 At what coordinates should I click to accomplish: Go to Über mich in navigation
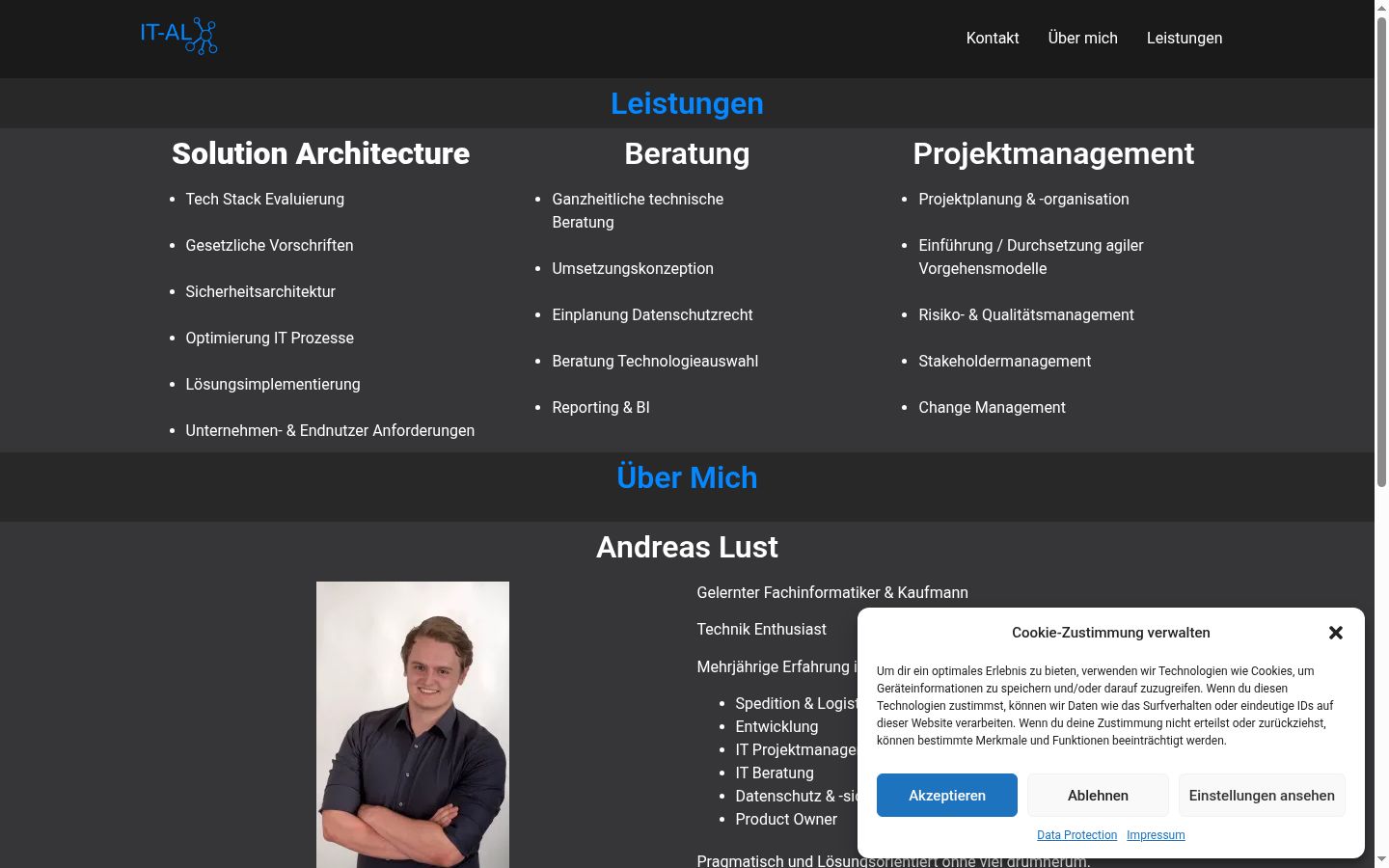click(1083, 39)
